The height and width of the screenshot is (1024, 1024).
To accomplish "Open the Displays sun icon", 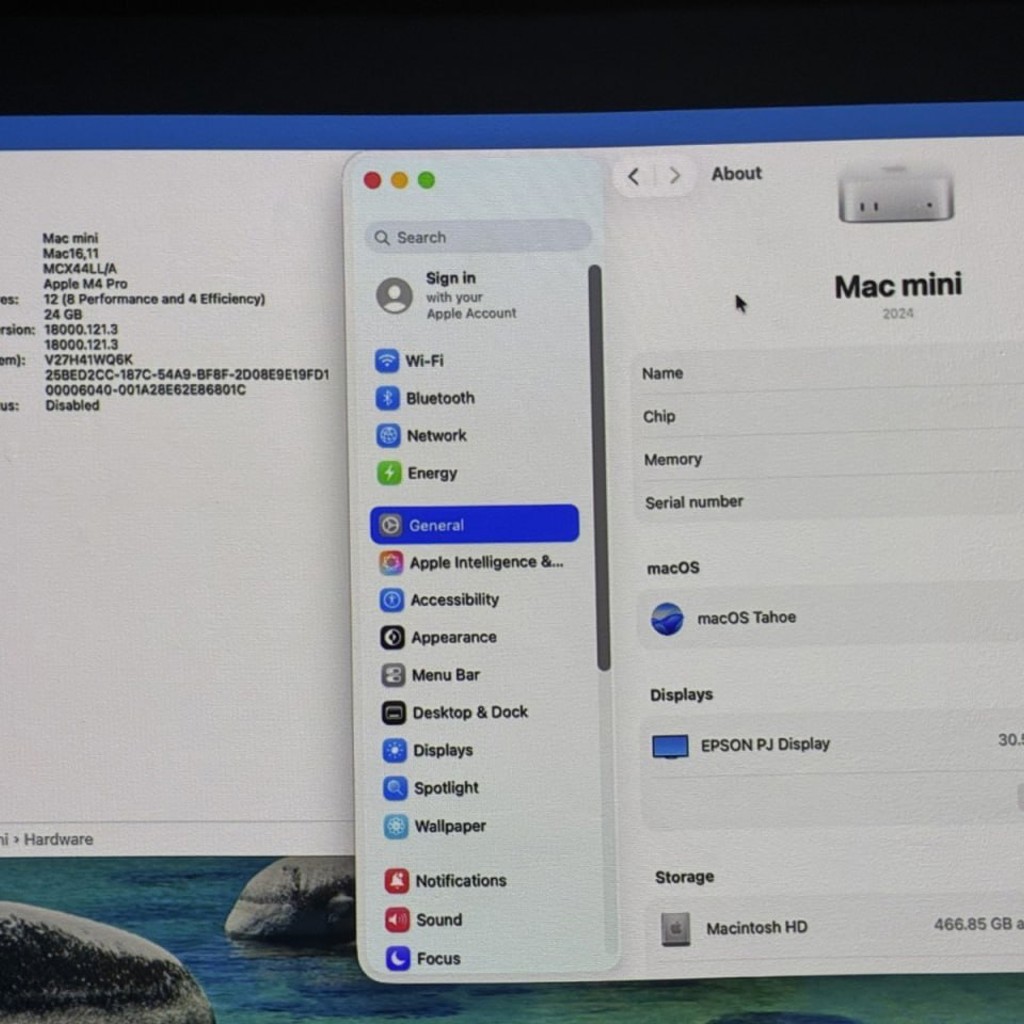I will click(x=394, y=750).
